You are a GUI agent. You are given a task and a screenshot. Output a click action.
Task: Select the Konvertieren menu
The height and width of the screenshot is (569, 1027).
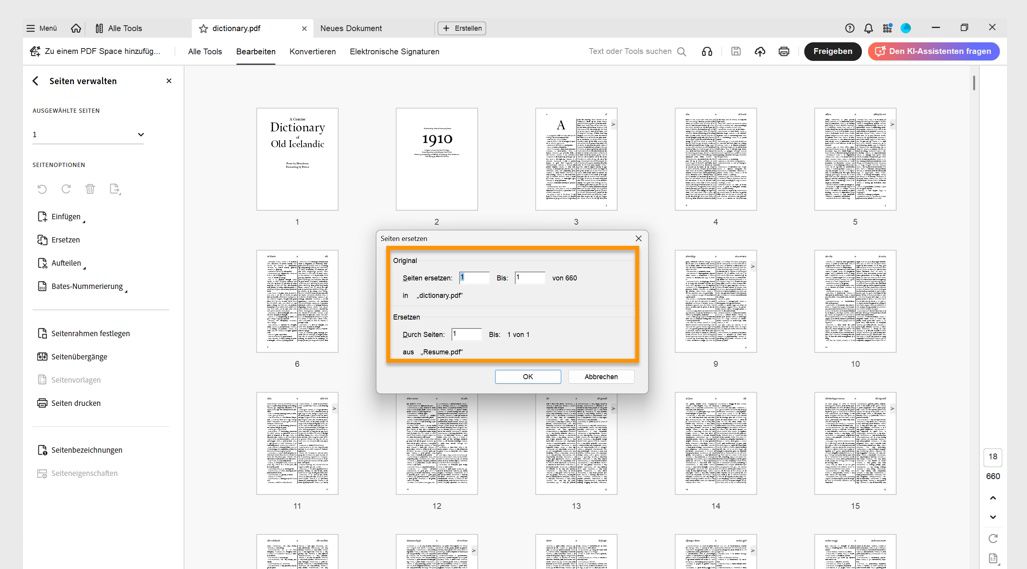(x=312, y=51)
